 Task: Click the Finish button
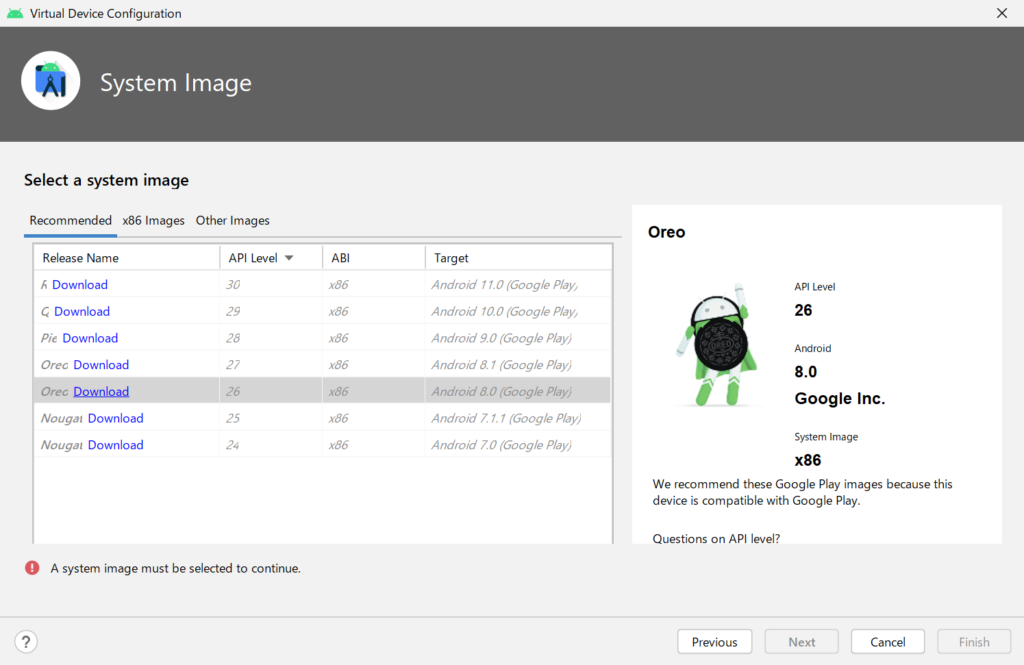pyautogui.click(x=974, y=642)
